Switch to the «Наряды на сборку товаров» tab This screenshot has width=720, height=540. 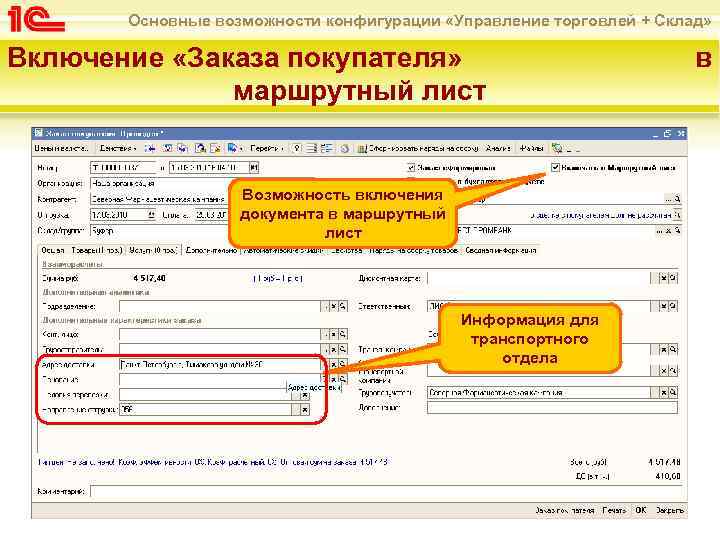click(414, 250)
